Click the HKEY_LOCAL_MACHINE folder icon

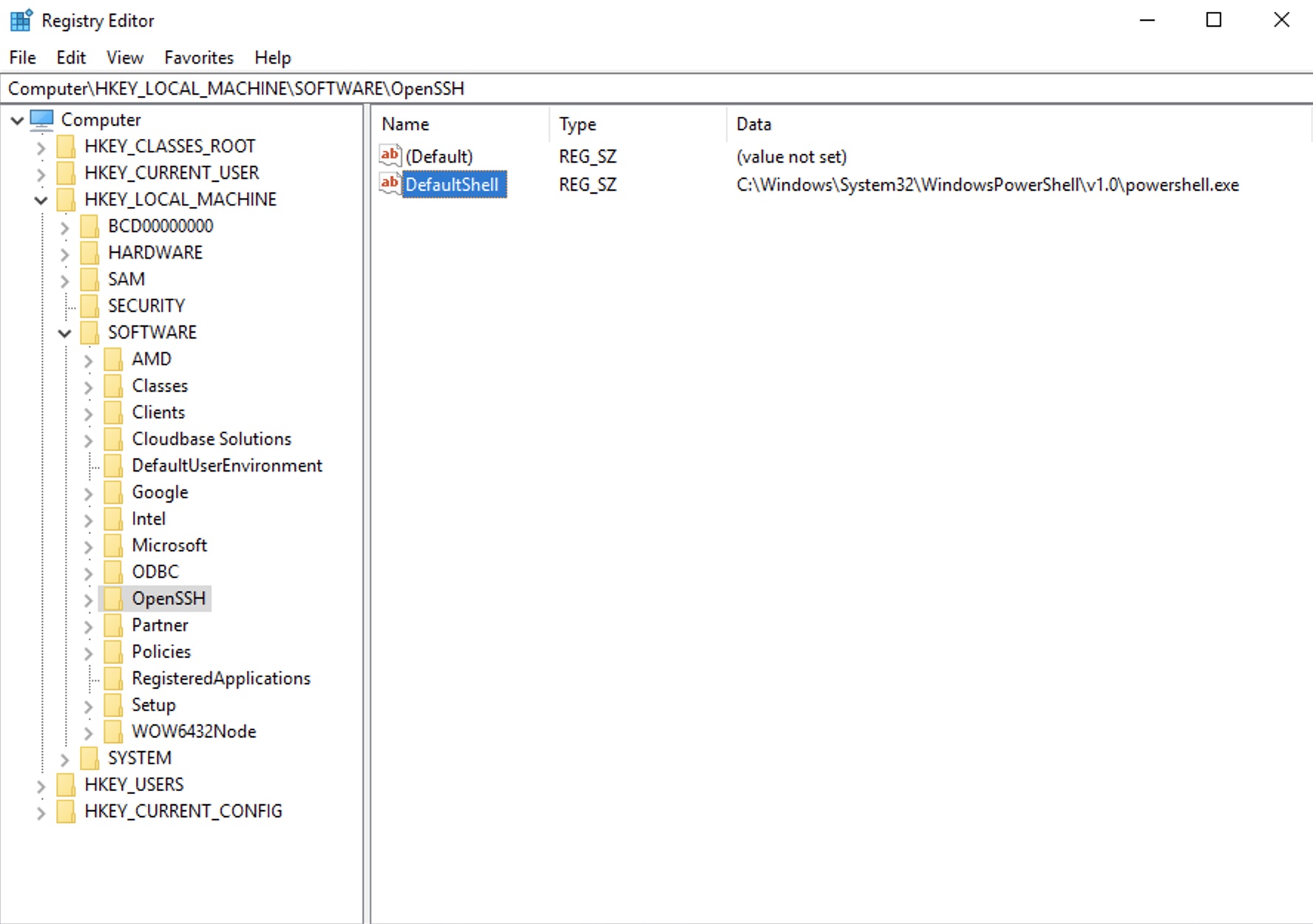66,199
